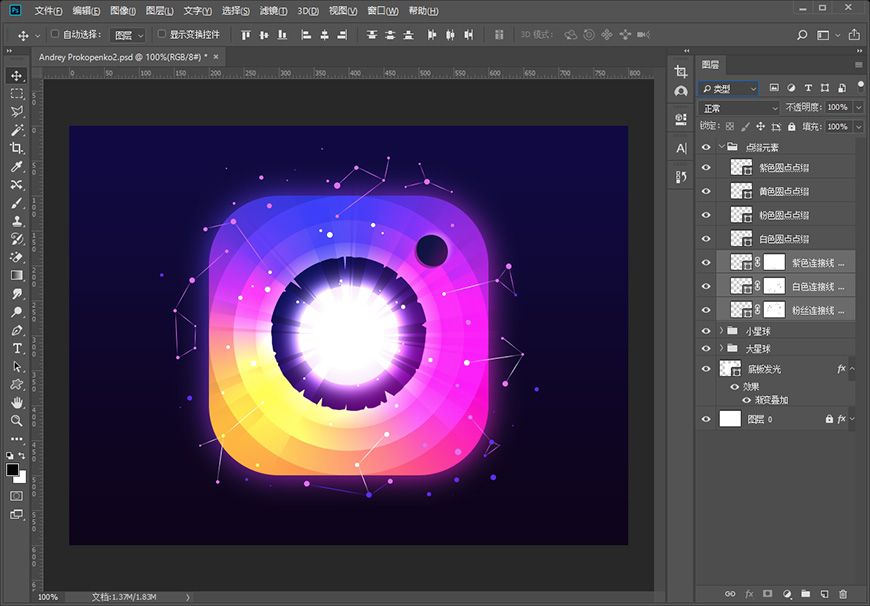Click the filter for type layers T icon
Viewport: 870px width, 606px height.
click(x=808, y=88)
